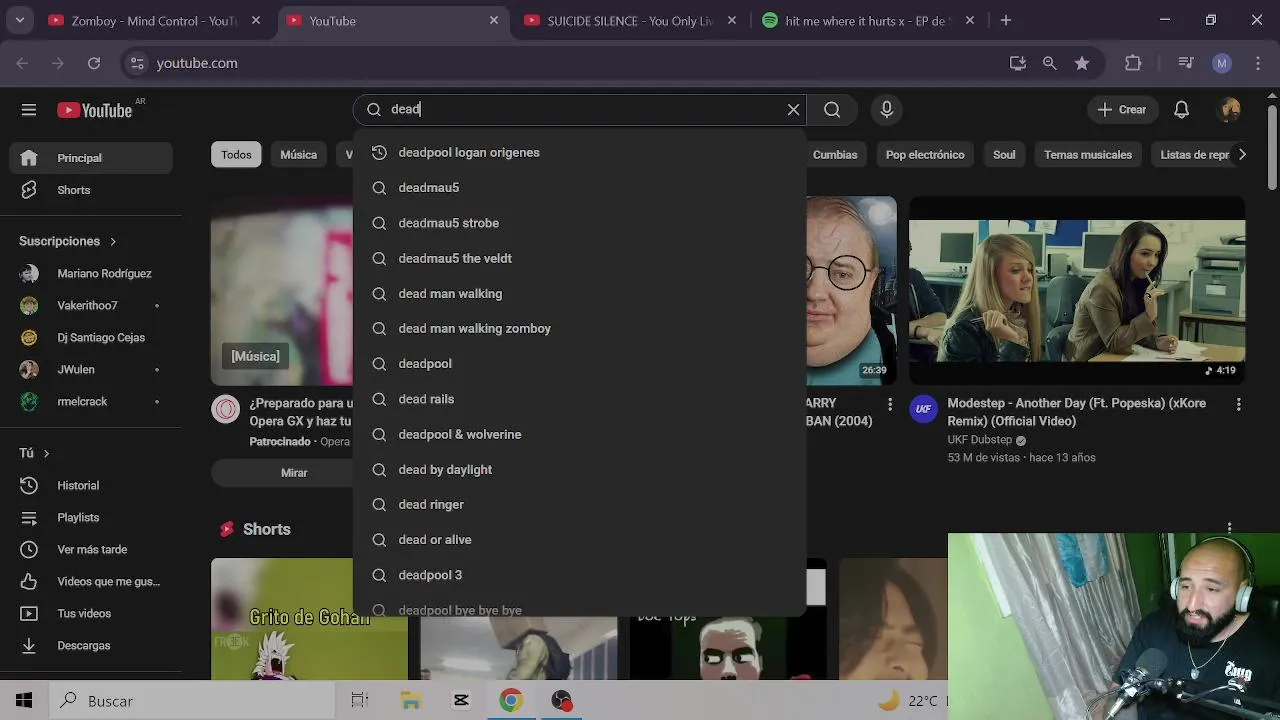
Task: Open the YouTube hamburger guide menu
Action: point(28,110)
